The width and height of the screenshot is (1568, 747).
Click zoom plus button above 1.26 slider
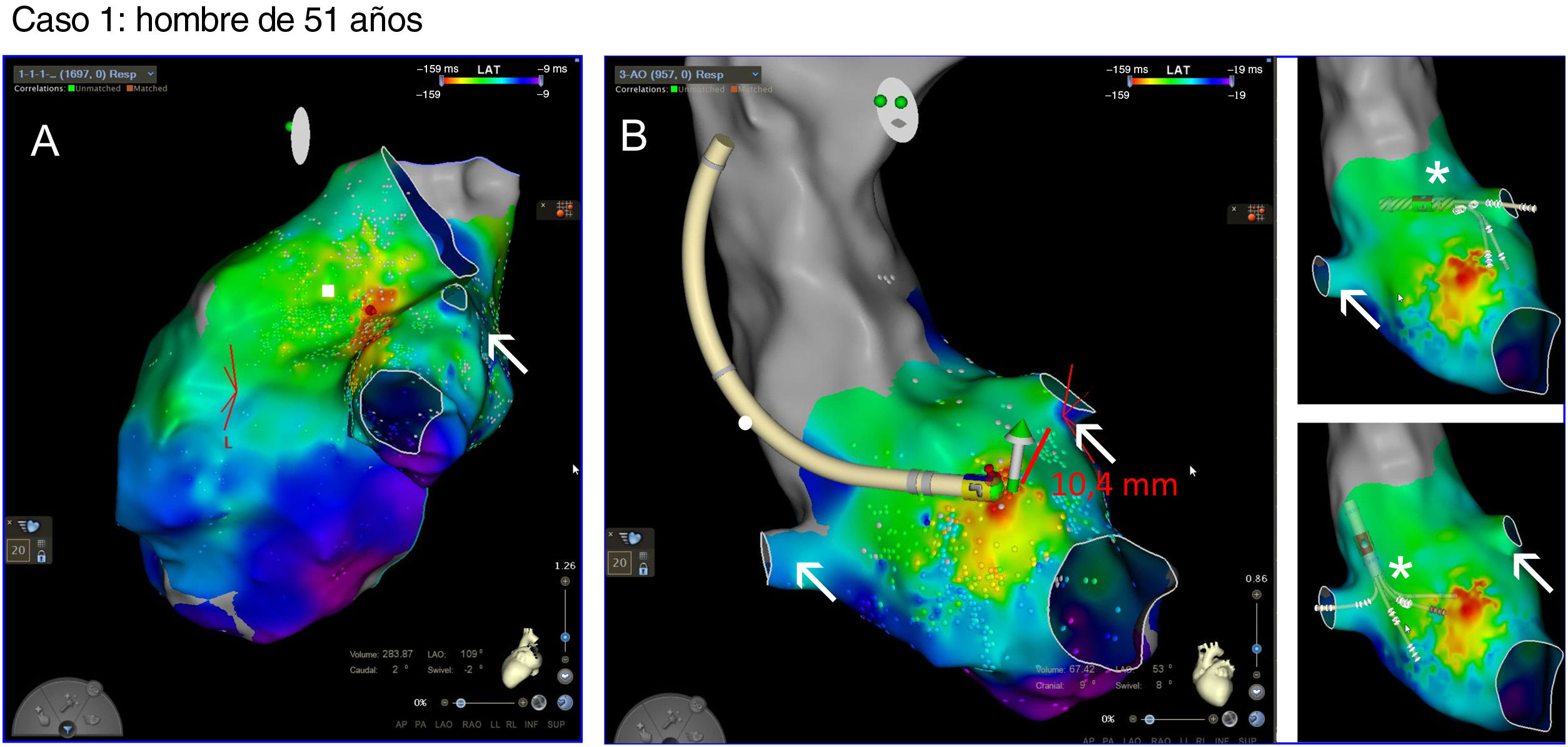tap(565, 581)
